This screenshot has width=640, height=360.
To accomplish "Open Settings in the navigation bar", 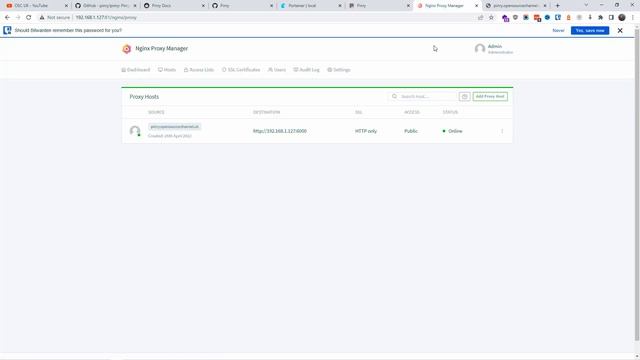I will pyautogui.click(x=339, y=70).
